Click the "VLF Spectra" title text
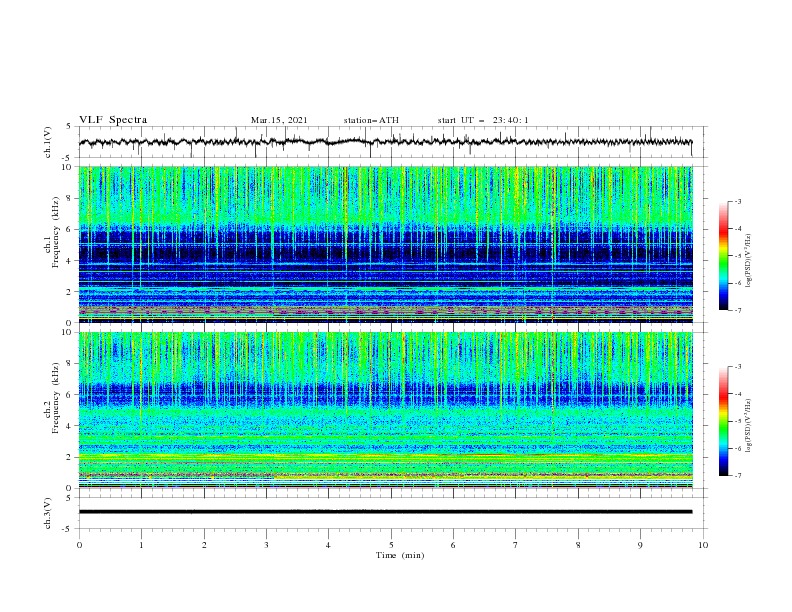Screen dimensions: 792x612 click(113, 120)
